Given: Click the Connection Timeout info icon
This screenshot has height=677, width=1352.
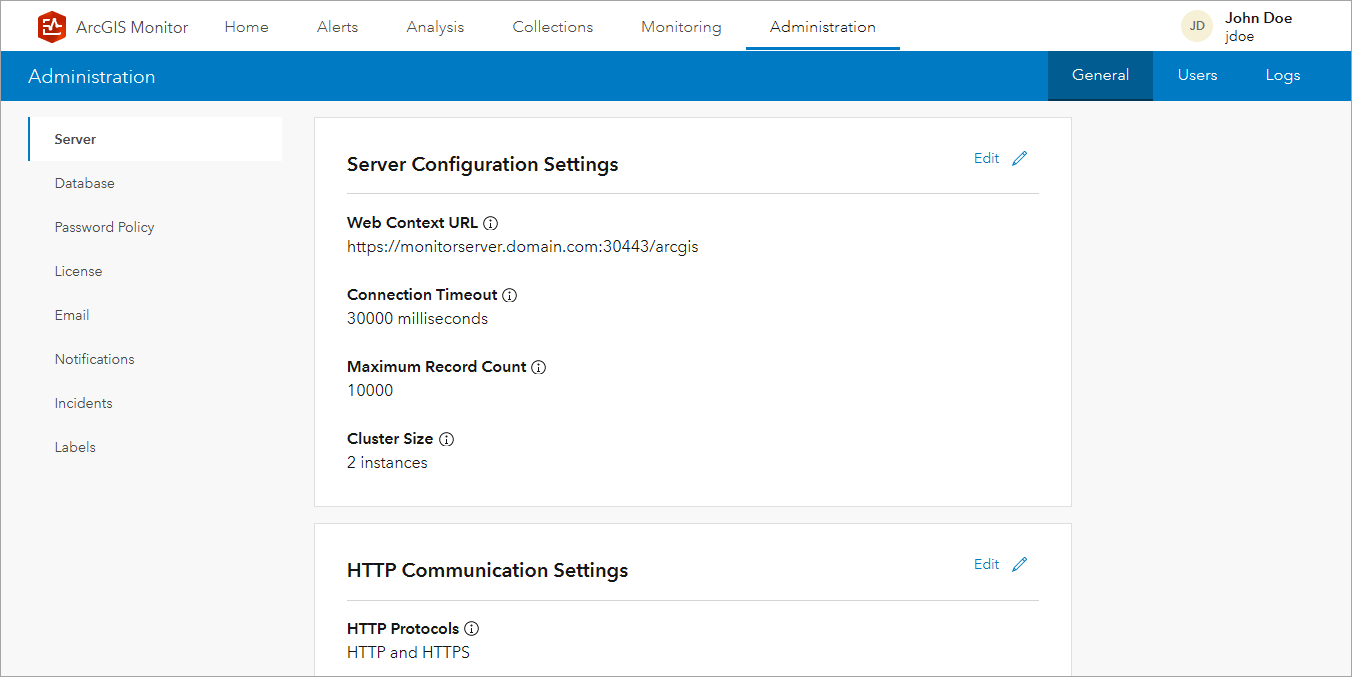Looking at the screenshot, I should point(510,295).
